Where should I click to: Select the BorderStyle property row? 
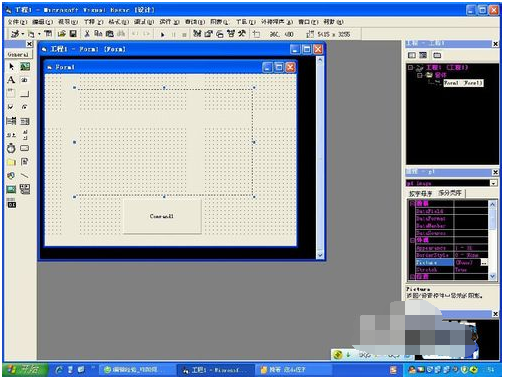451,255
